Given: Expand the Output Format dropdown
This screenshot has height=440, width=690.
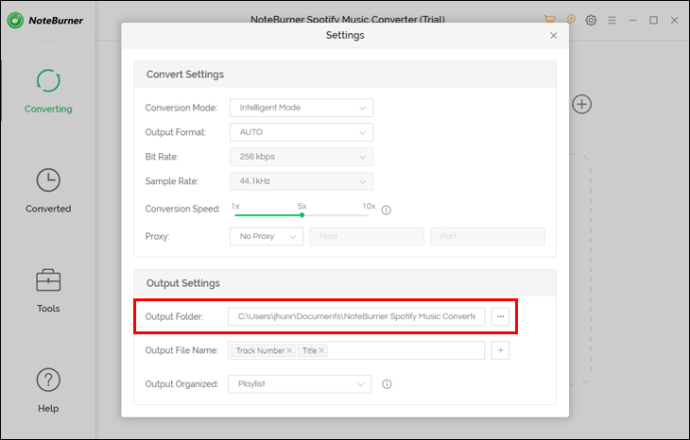Looking at the screenshot, I should [301, 132].
